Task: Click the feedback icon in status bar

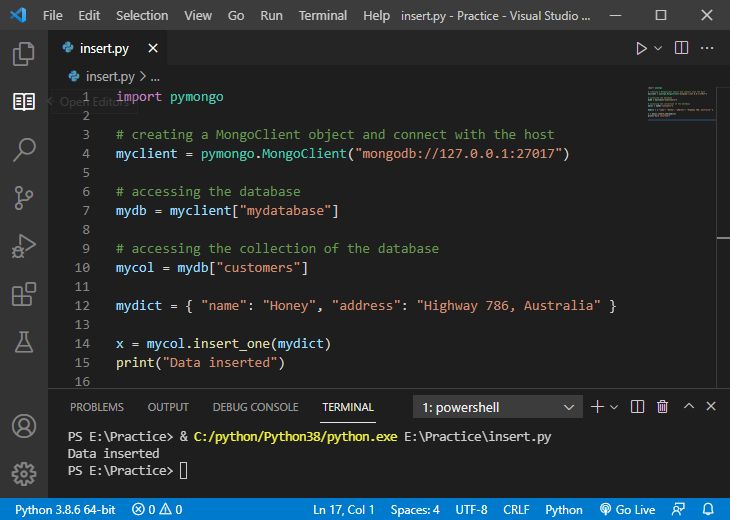Action: (678, 509)
